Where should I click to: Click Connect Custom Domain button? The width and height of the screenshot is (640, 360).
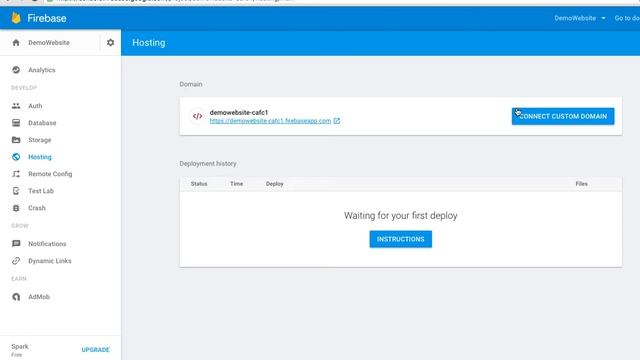(x=563, y=116)
